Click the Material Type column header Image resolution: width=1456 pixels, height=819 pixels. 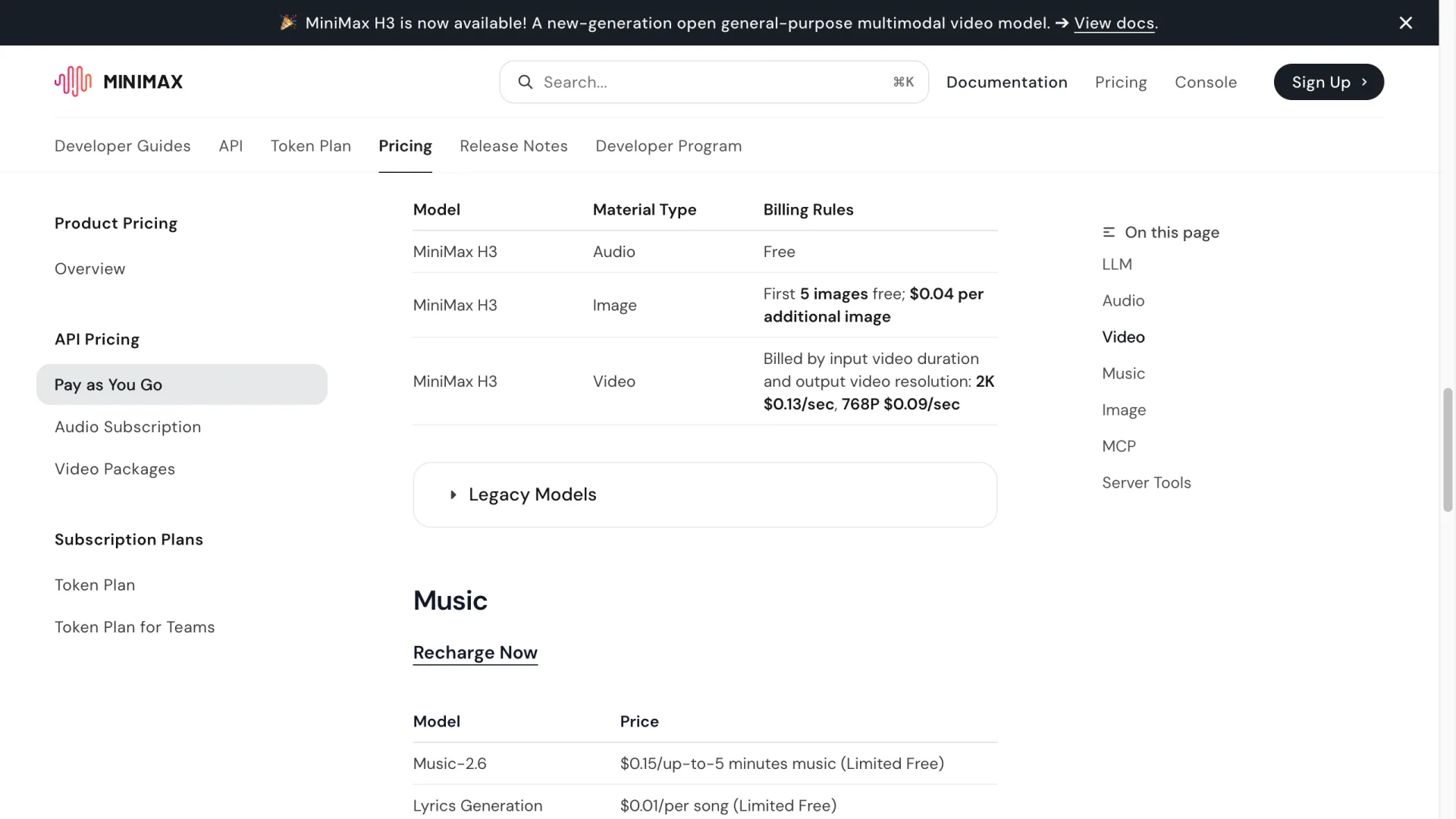[x=644, y=209]
